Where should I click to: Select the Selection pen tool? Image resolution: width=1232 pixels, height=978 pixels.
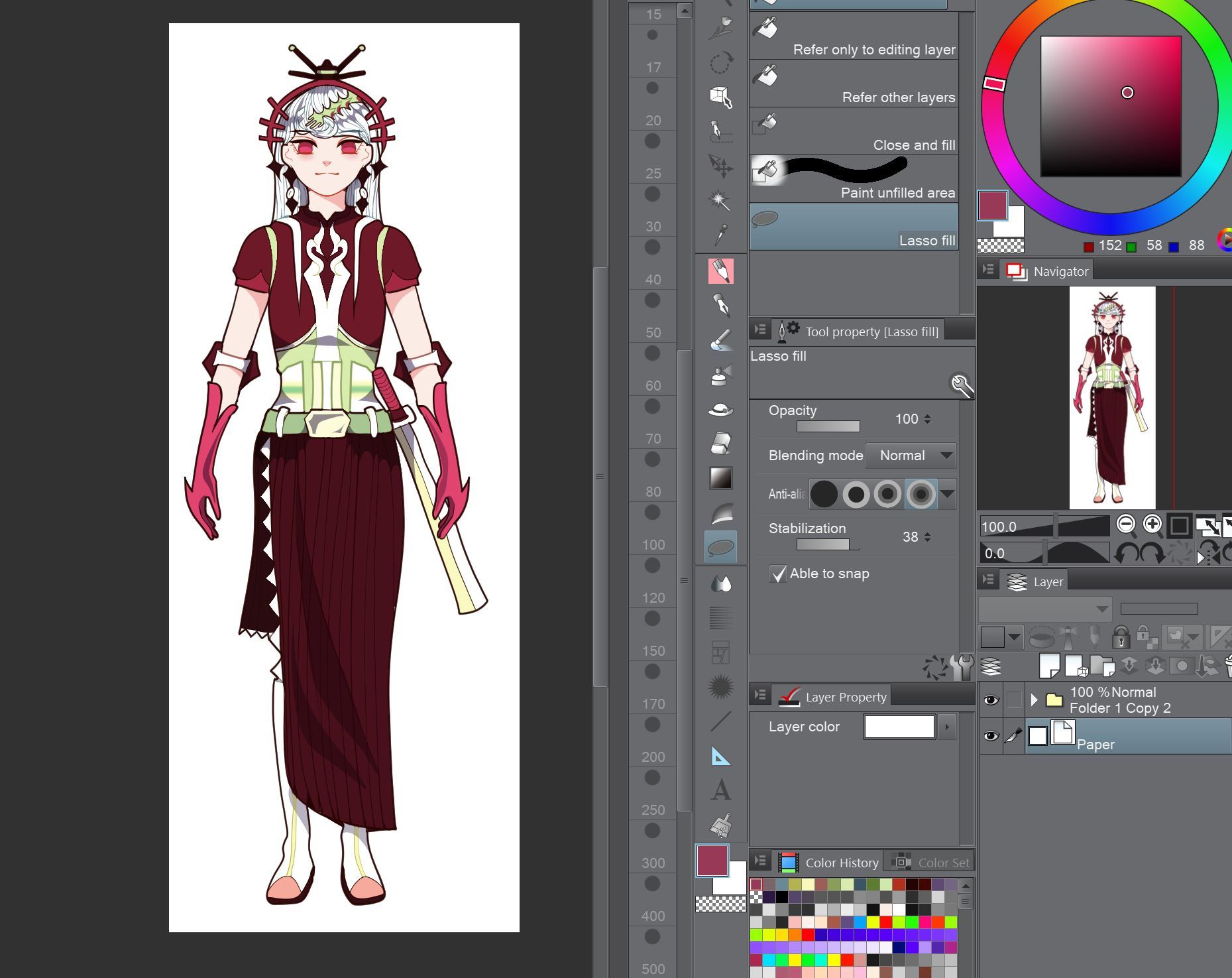(x=721, y=131)
